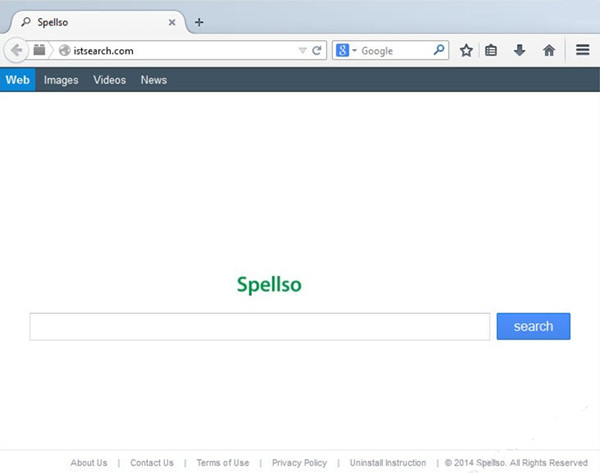Select the Web search category
Image resolution: width=600 pixels, height=473 pixels.
(18, 80)
